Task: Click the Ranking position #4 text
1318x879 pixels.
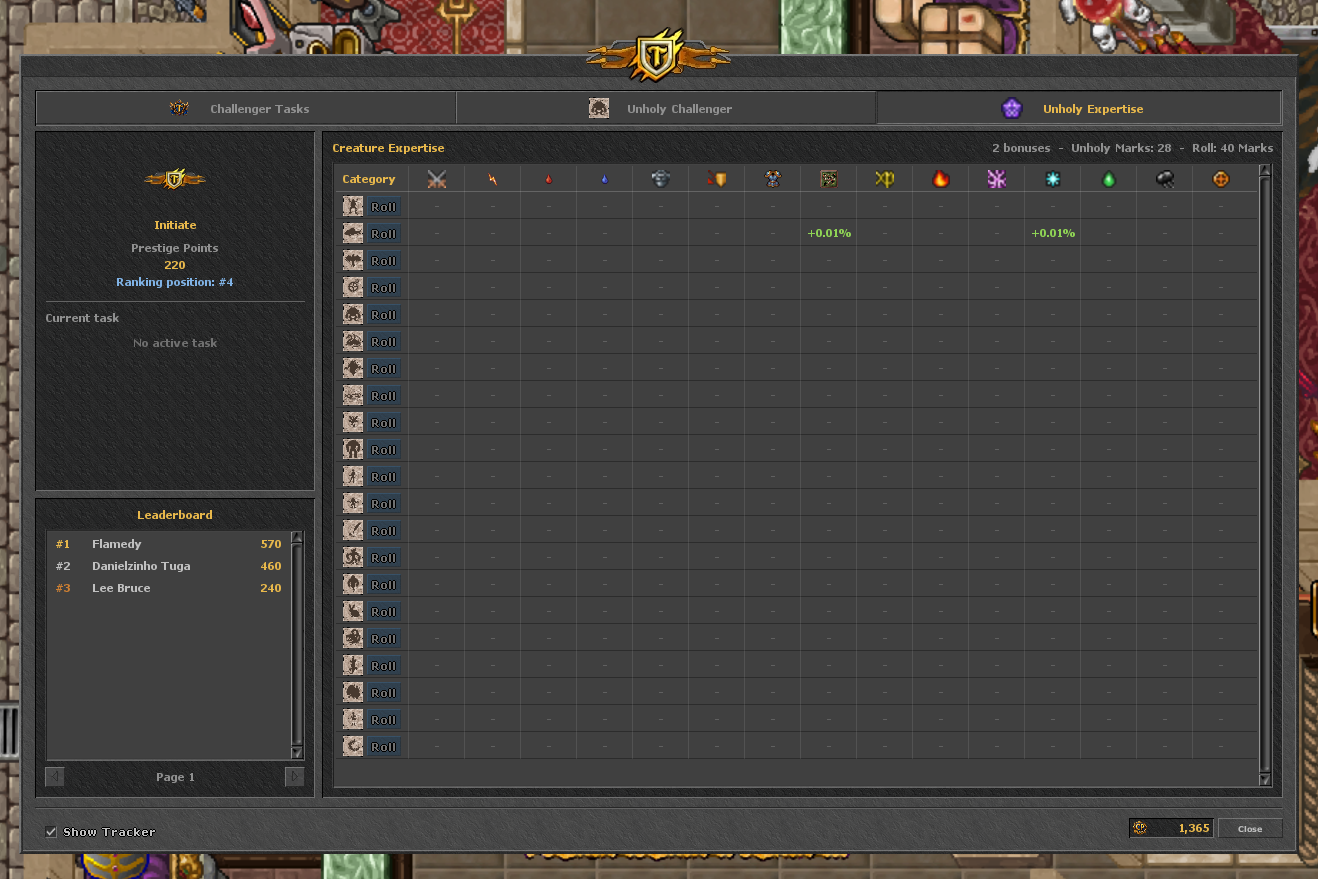Action: (175, 282)
